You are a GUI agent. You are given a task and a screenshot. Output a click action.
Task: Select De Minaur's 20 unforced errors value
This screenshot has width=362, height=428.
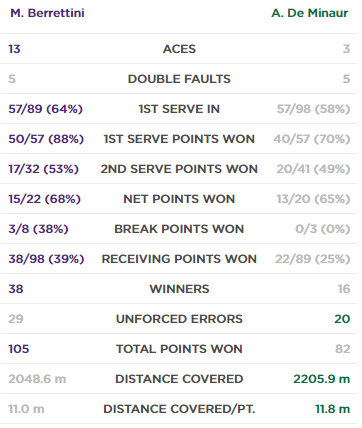tap(342, 319)
